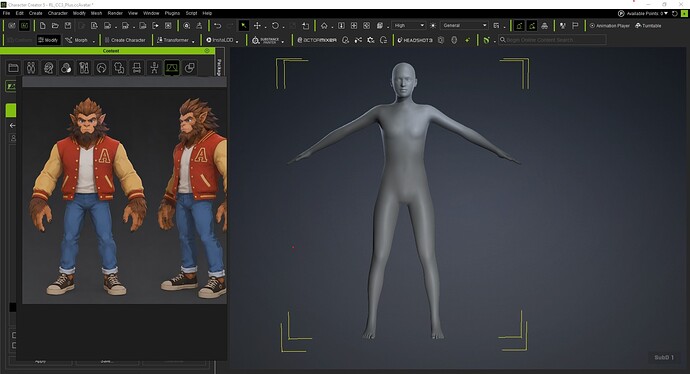The height and width of the screenshot is (374, 690).
Task: Open the File menu
Action: click(x=6, y=13)
